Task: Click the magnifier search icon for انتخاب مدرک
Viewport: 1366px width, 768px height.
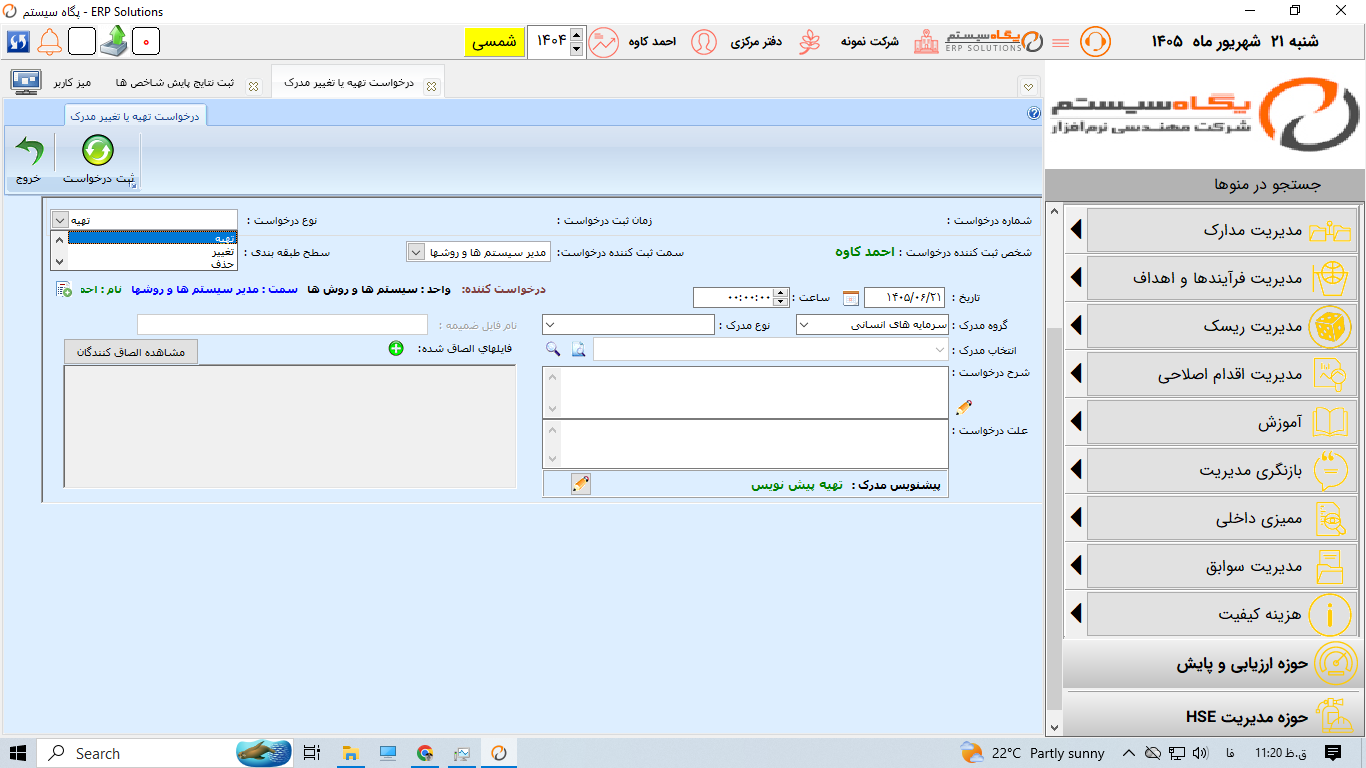Action: (553, 349)
